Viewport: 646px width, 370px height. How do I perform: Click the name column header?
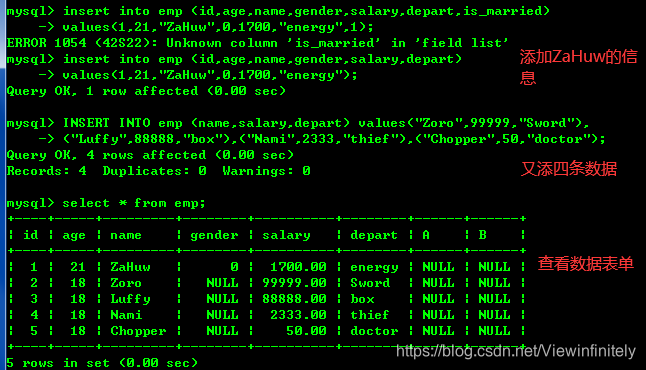click(x=126, y=235)
